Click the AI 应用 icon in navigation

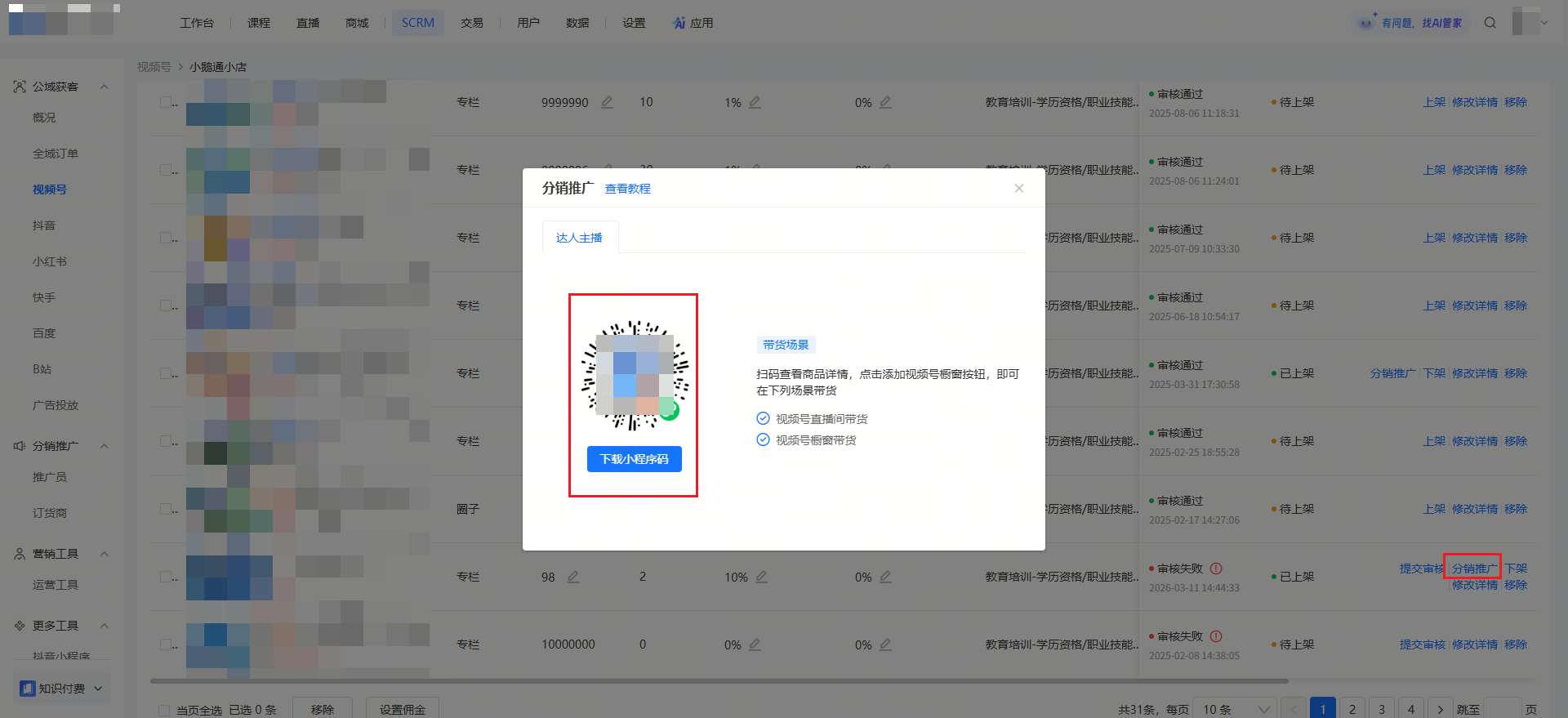tap(679, 23)
